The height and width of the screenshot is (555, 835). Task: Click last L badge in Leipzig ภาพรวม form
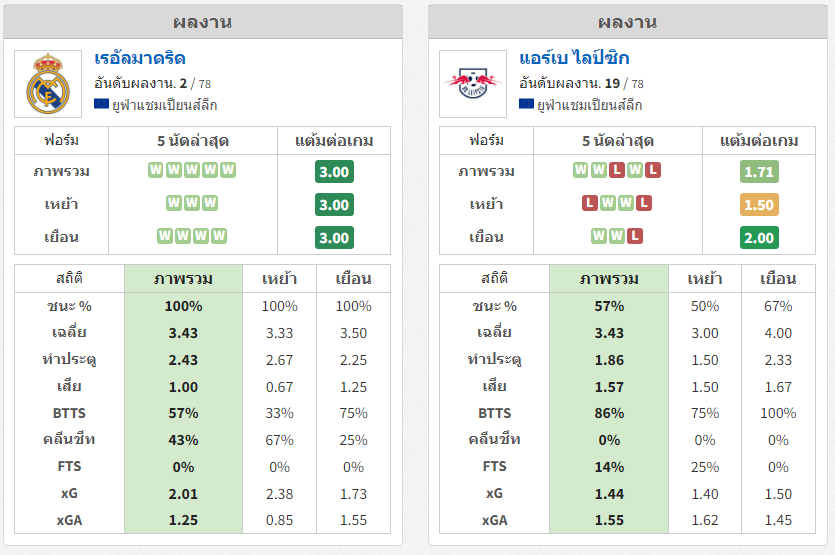pos(653,170)
